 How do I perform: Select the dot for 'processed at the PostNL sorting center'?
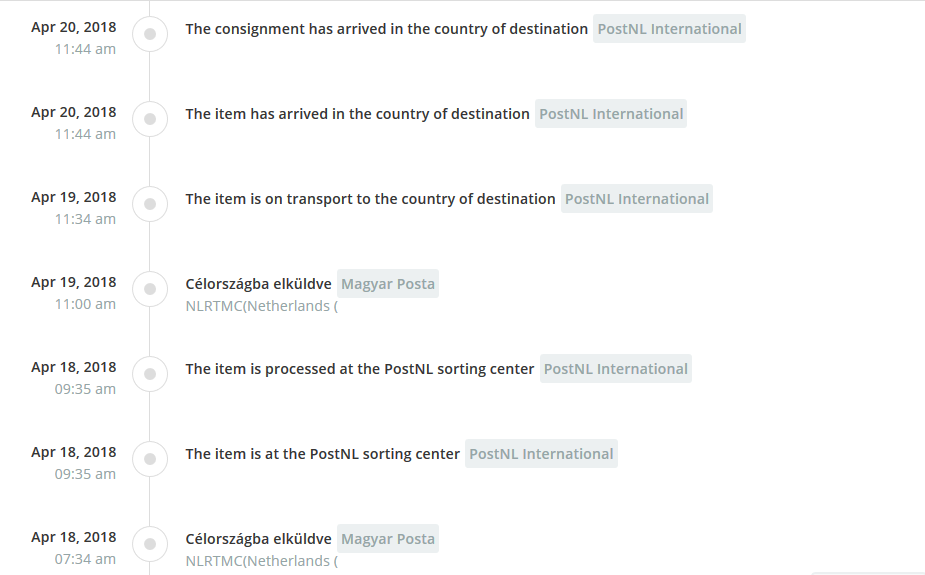click(149, 374)
